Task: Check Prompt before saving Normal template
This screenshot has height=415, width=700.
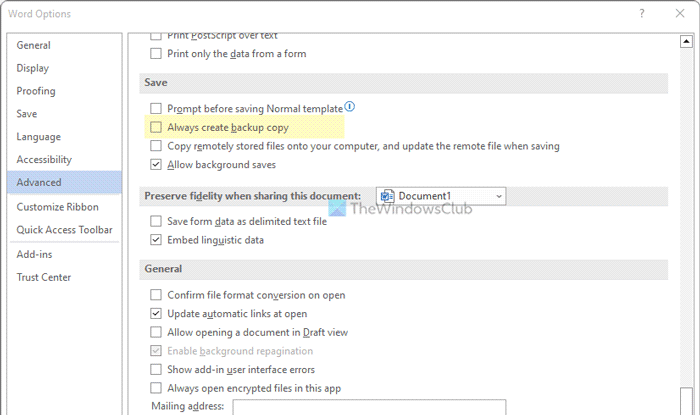Action: 156,109
